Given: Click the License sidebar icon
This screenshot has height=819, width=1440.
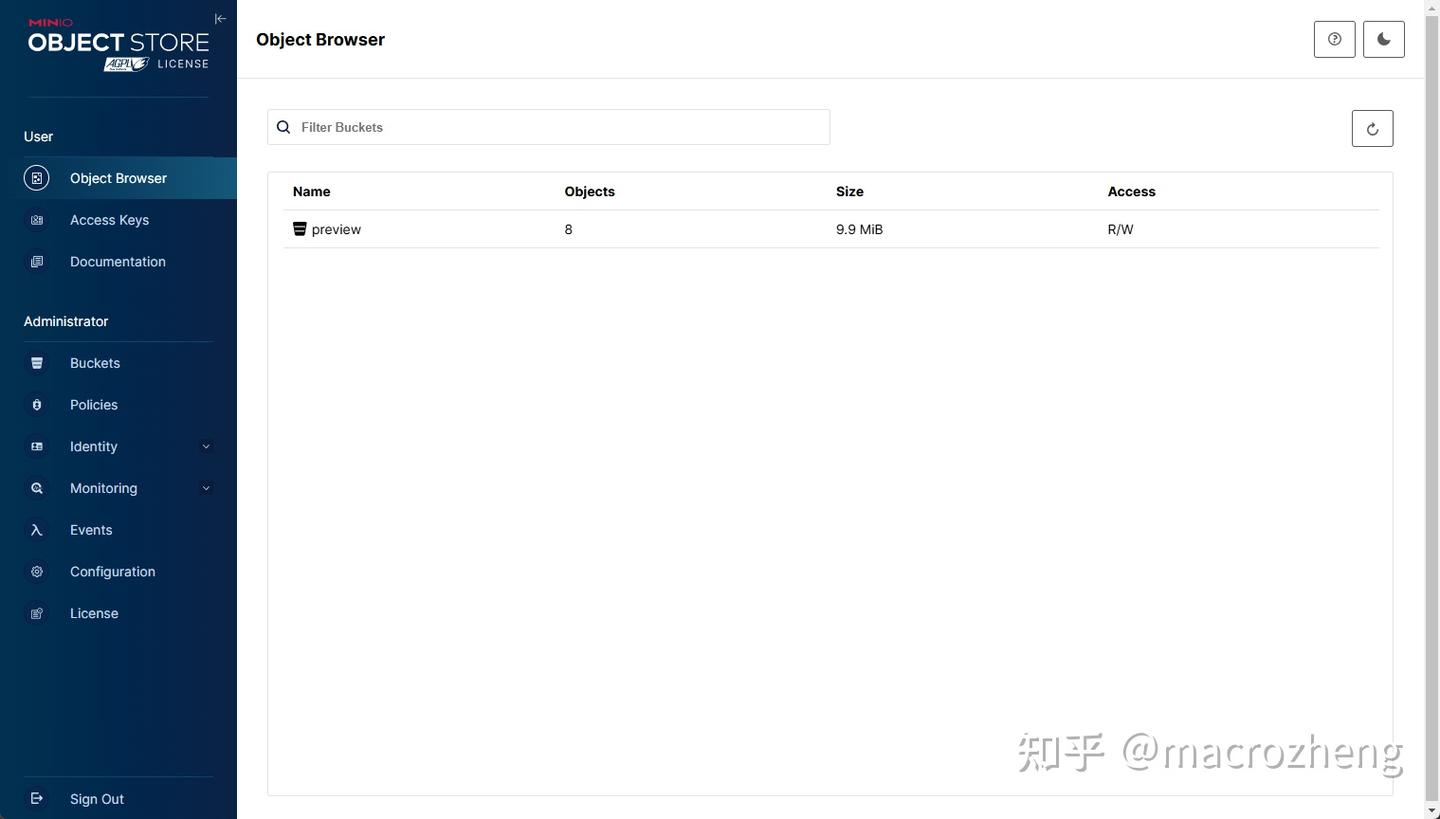Looking at the screenshot, I should click(x=37, y=613).
